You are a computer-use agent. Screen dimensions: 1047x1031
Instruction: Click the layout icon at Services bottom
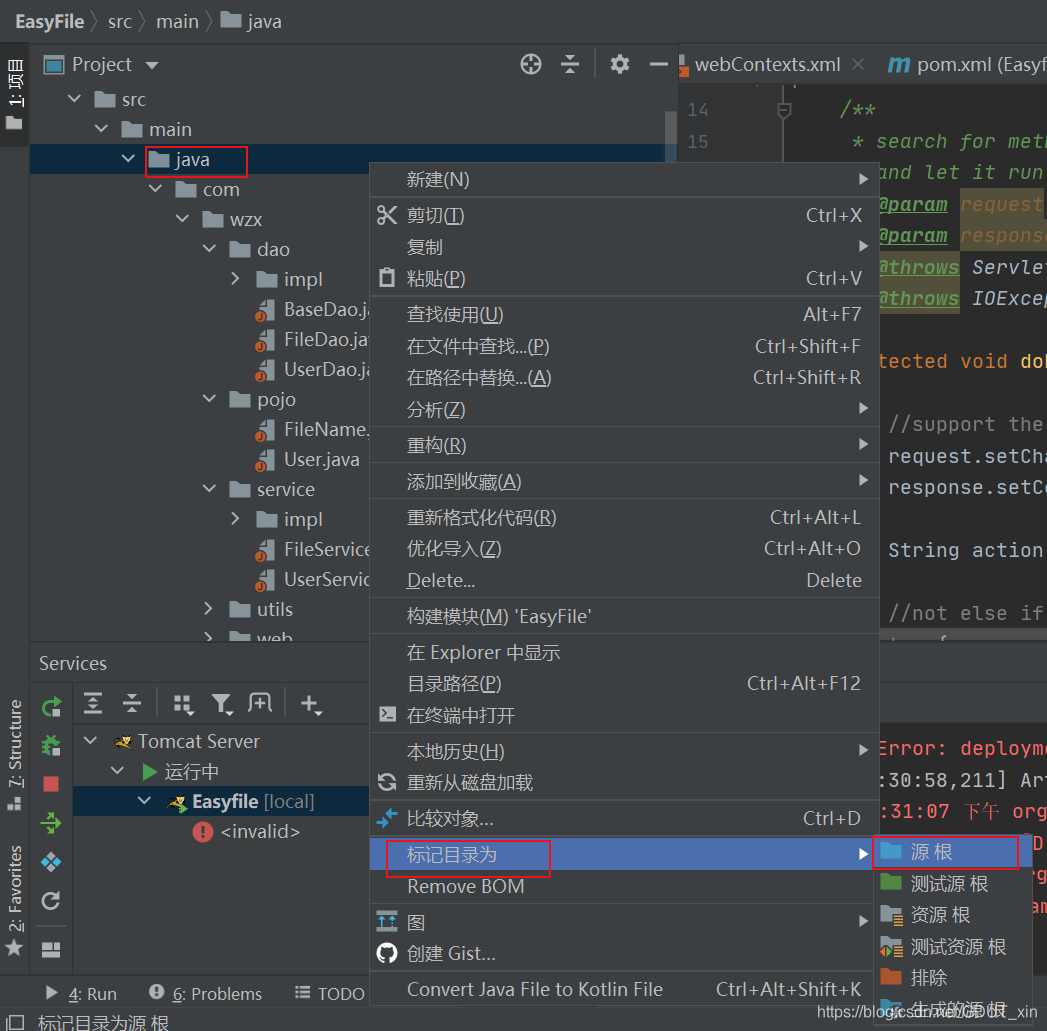pyautogui.click(x=51, y=949)
